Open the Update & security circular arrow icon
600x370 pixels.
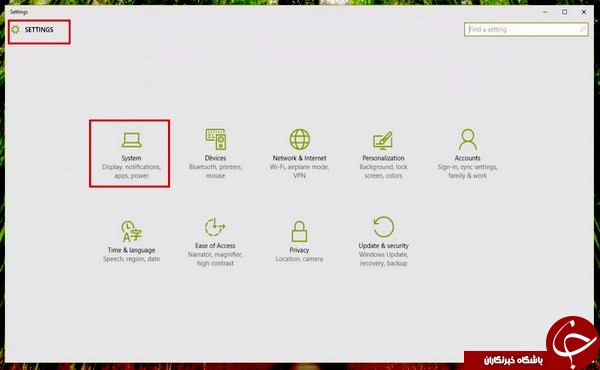[383, 227]
